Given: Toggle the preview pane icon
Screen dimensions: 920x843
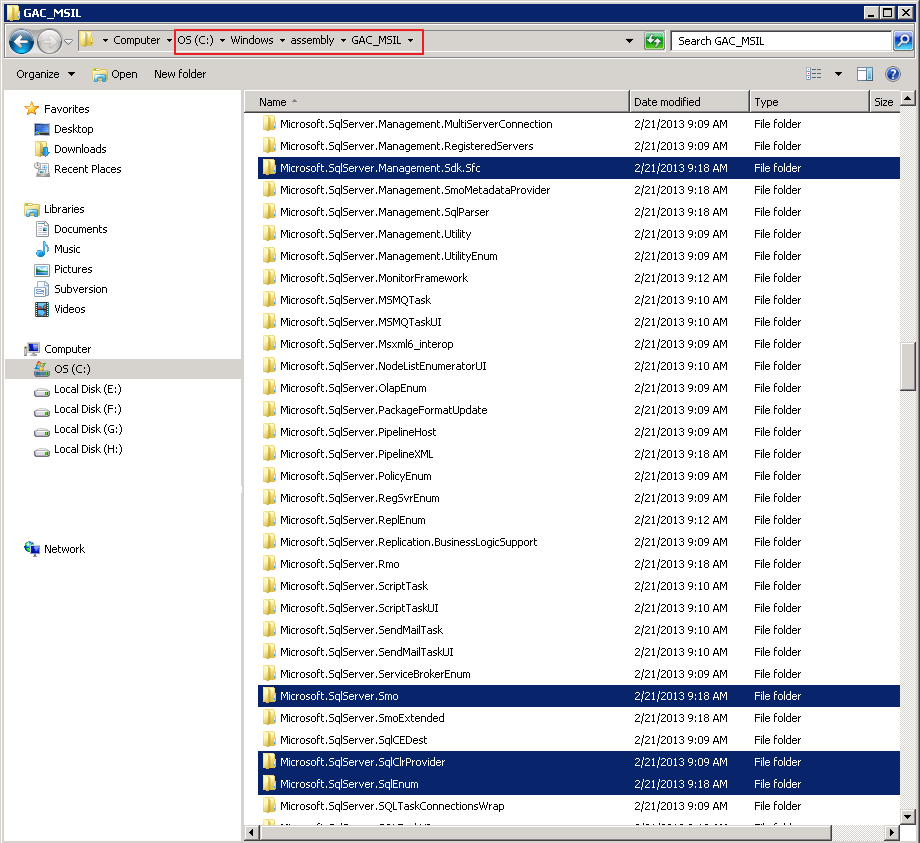Looking at the screenshot, I should click(x=865, y=74).
